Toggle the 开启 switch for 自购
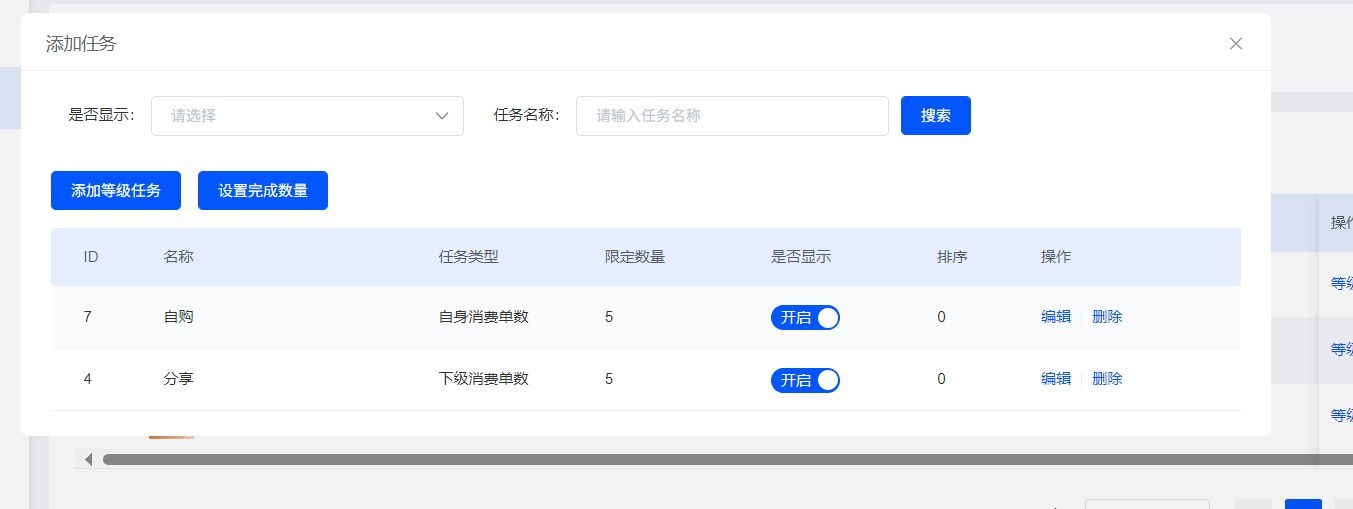Screen dimensions: 1353x509 pos(805,318)
